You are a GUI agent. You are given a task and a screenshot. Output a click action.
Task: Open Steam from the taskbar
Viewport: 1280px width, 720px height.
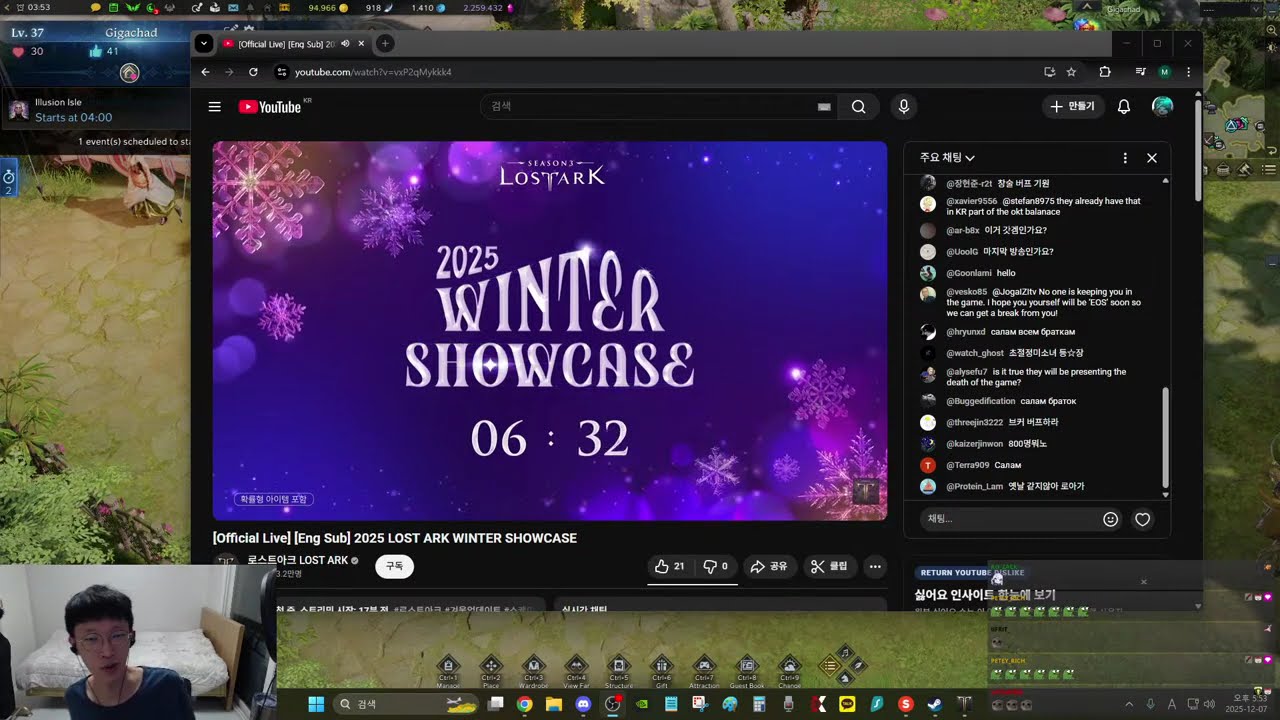[935, 704]
